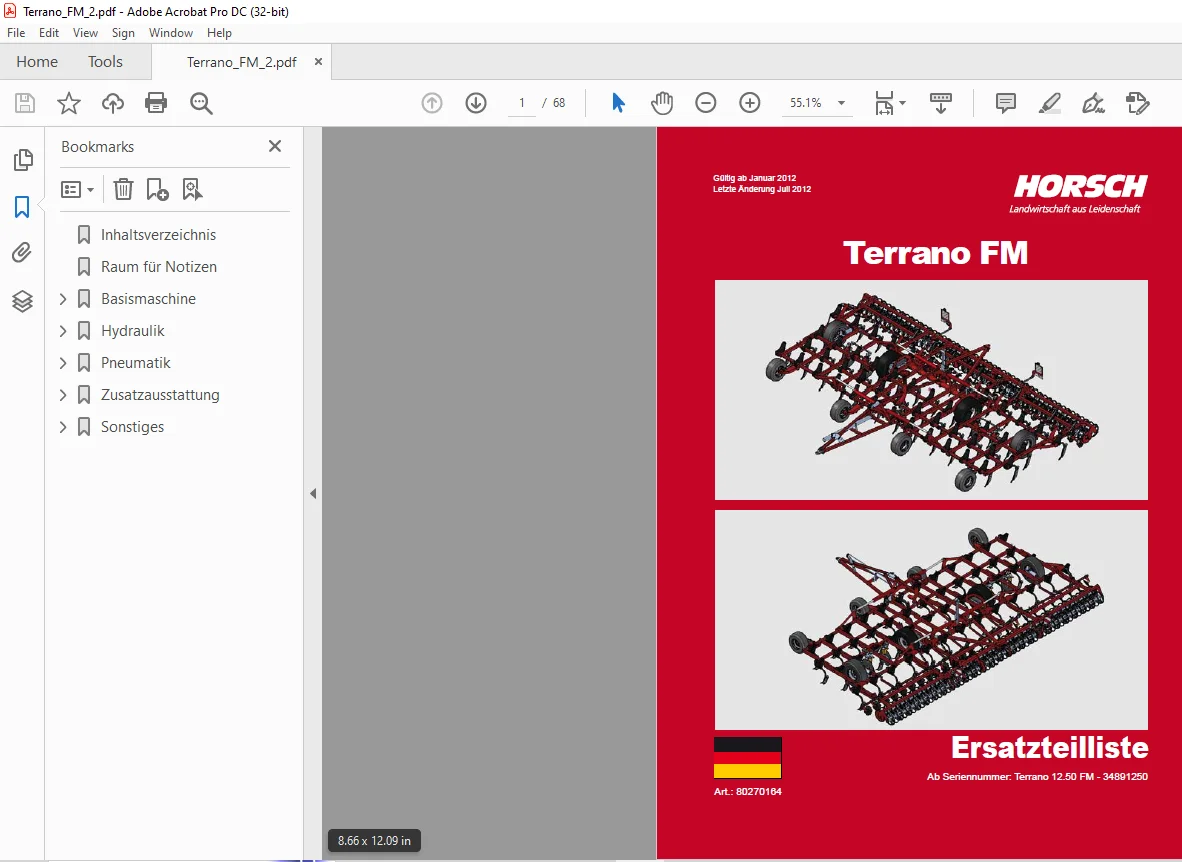Open the File menu
Image resolution: width=1182 pixels, height=862 pixels.
[16, 33]
